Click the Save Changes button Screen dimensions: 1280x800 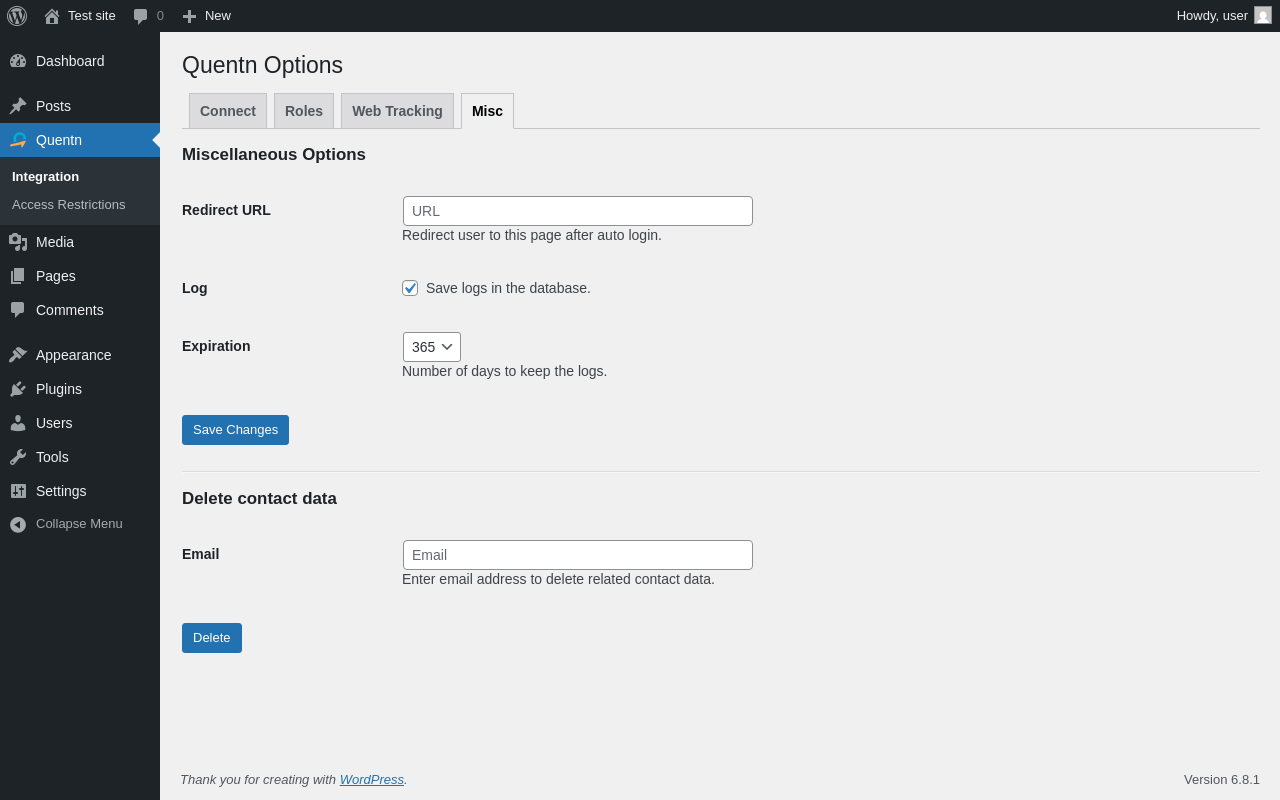(x=235, y=430)
